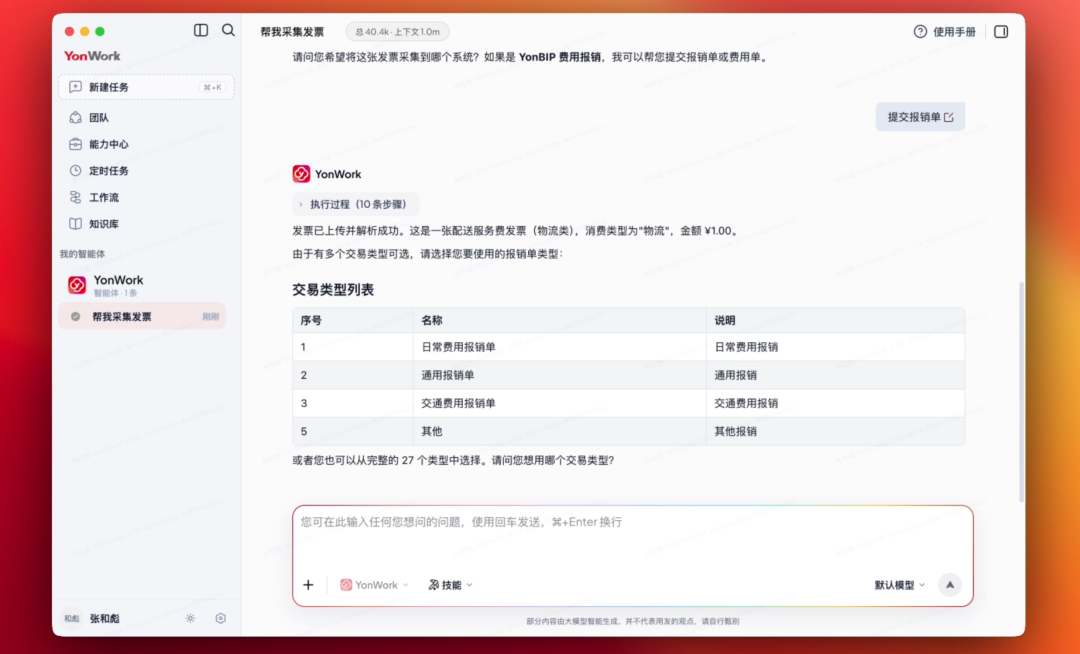This screenshot has height=654, width=1080.
Task: Click the 交易类型列表 heading
Action: 333,290
